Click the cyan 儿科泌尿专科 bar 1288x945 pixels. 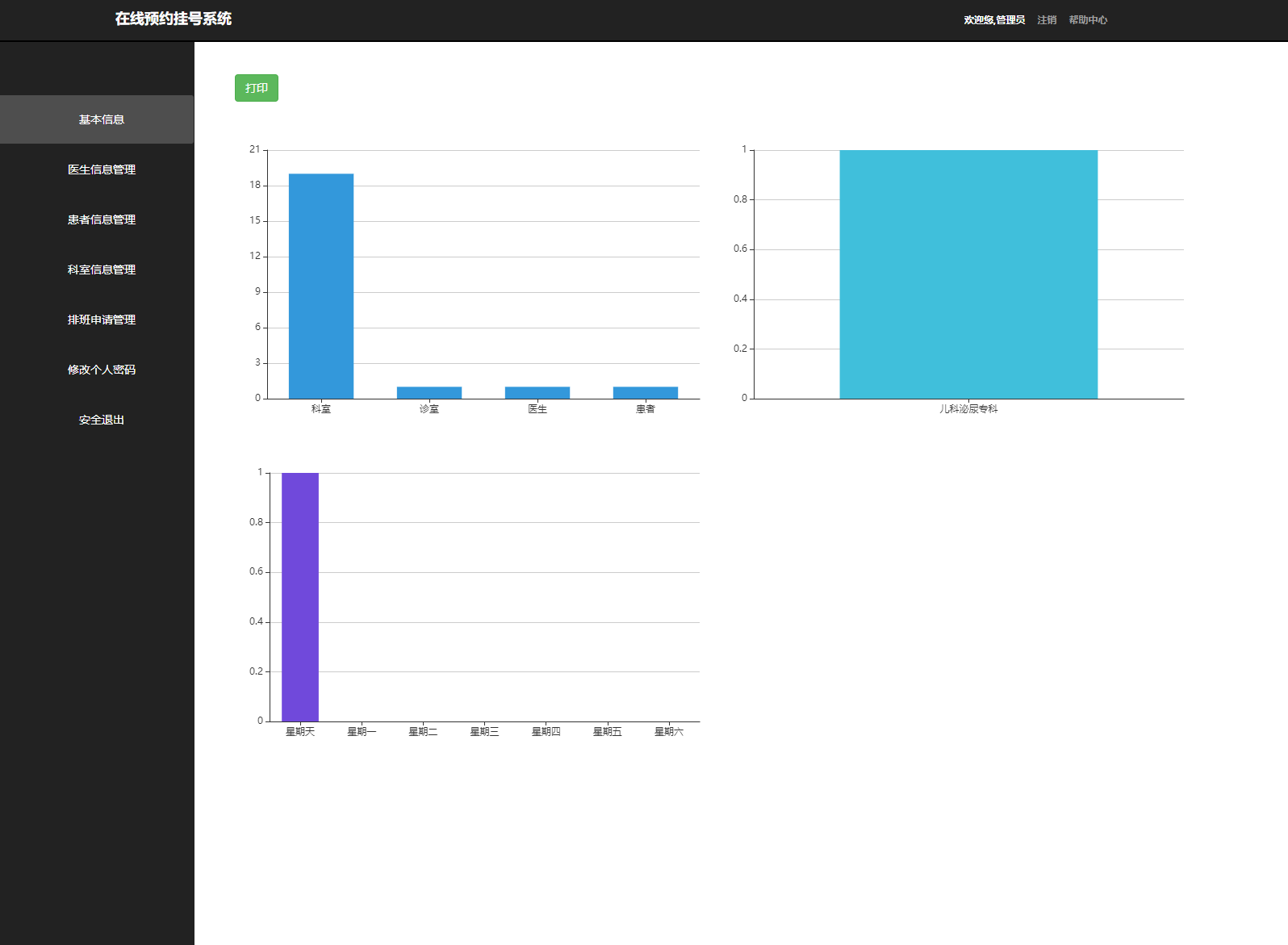(968, 274)
